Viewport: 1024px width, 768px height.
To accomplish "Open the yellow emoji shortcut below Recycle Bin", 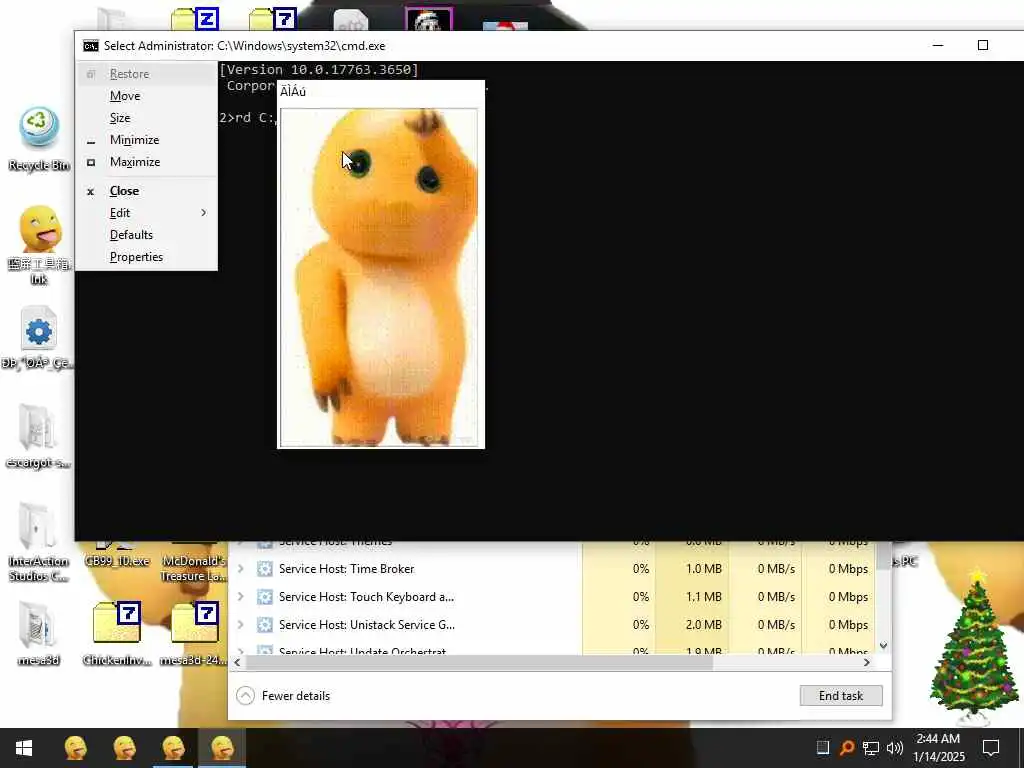I will pyautogui.click(x=39, y=245).
